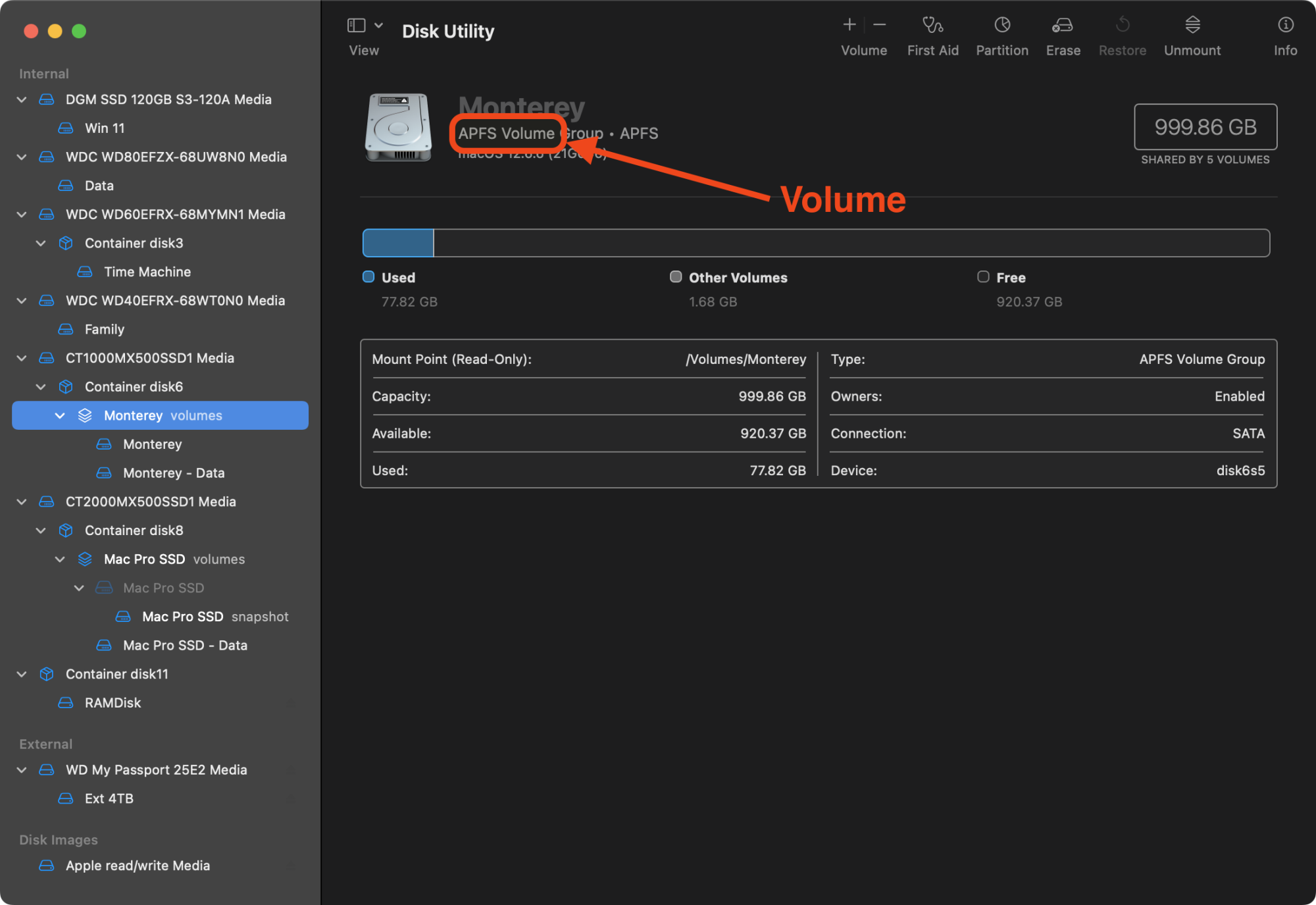Select the RAMDisk volume
1316x905 pixels.
(113, 703)
